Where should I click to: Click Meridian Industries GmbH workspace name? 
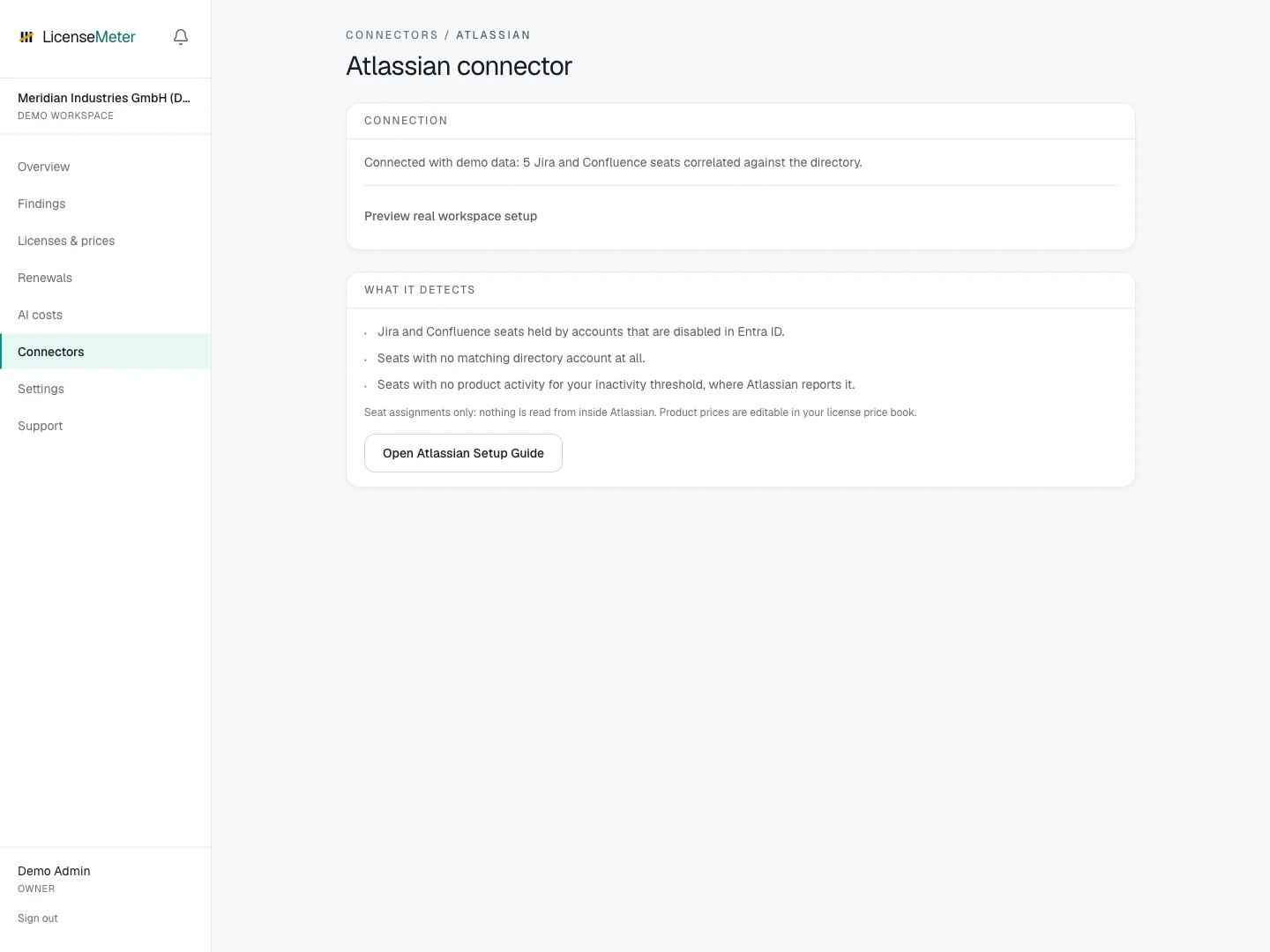coord(104,98)
